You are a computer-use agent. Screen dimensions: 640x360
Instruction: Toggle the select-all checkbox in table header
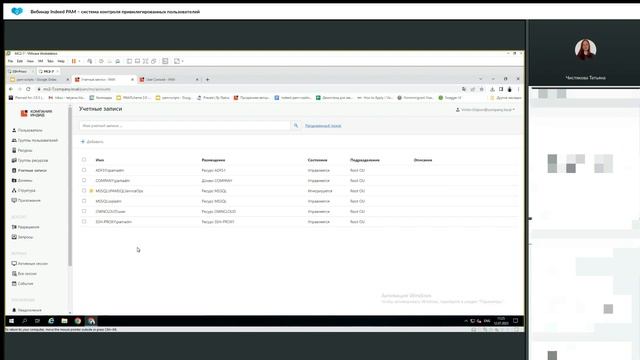click(x=84, y=160)
